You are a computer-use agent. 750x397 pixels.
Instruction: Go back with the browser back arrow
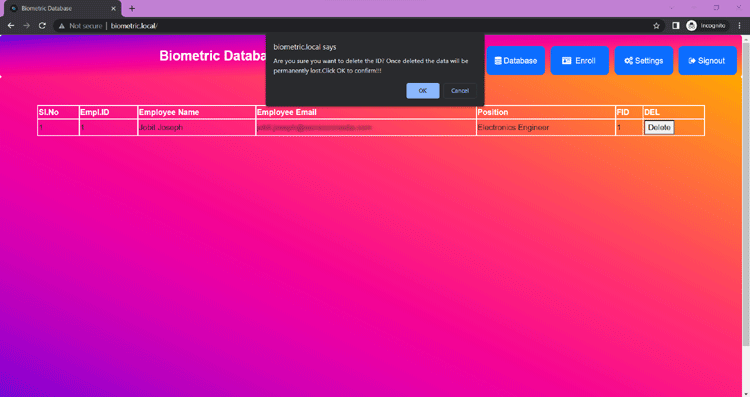point(11,26)
